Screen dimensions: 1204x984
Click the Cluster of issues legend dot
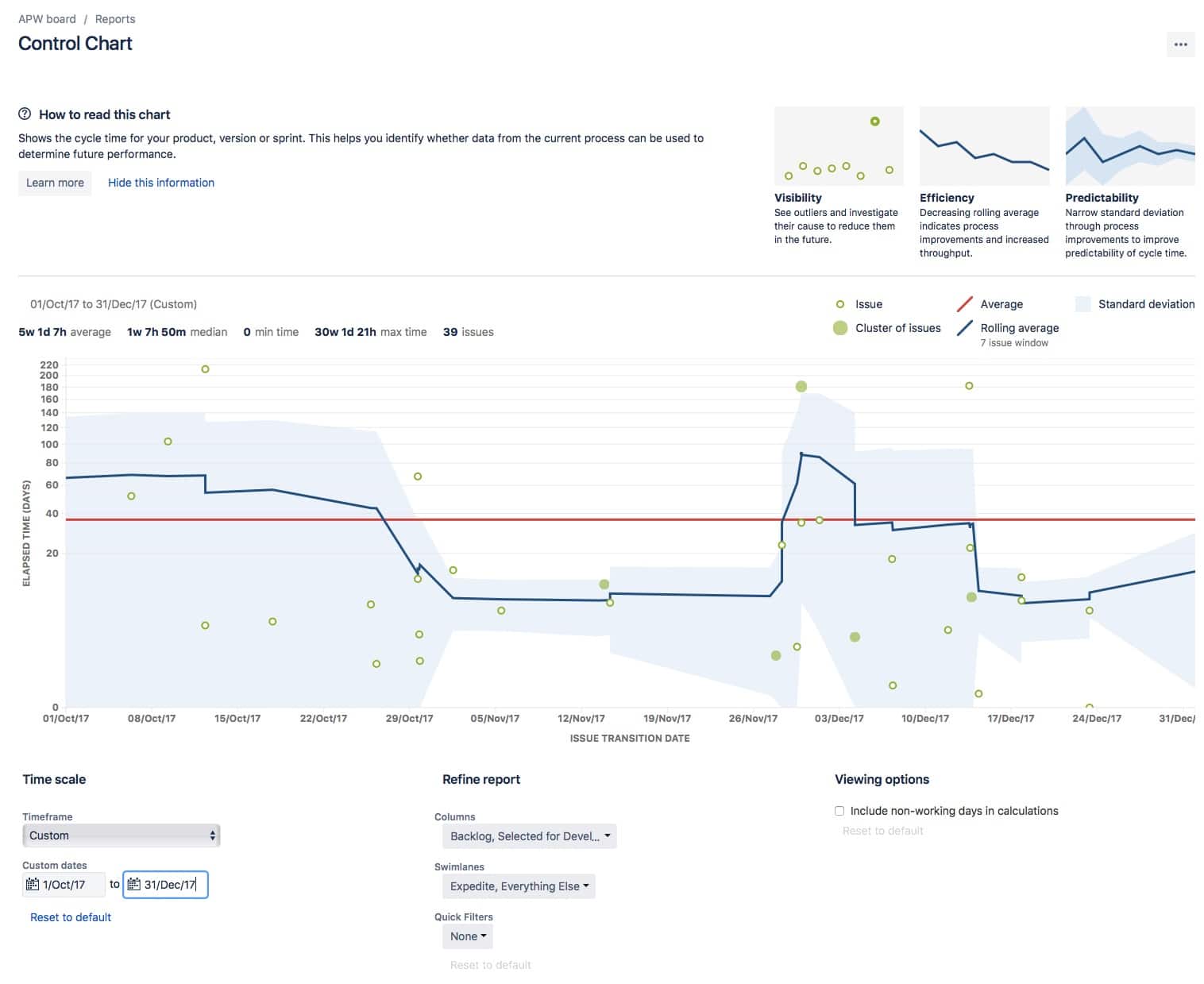(x=840, y=328)
